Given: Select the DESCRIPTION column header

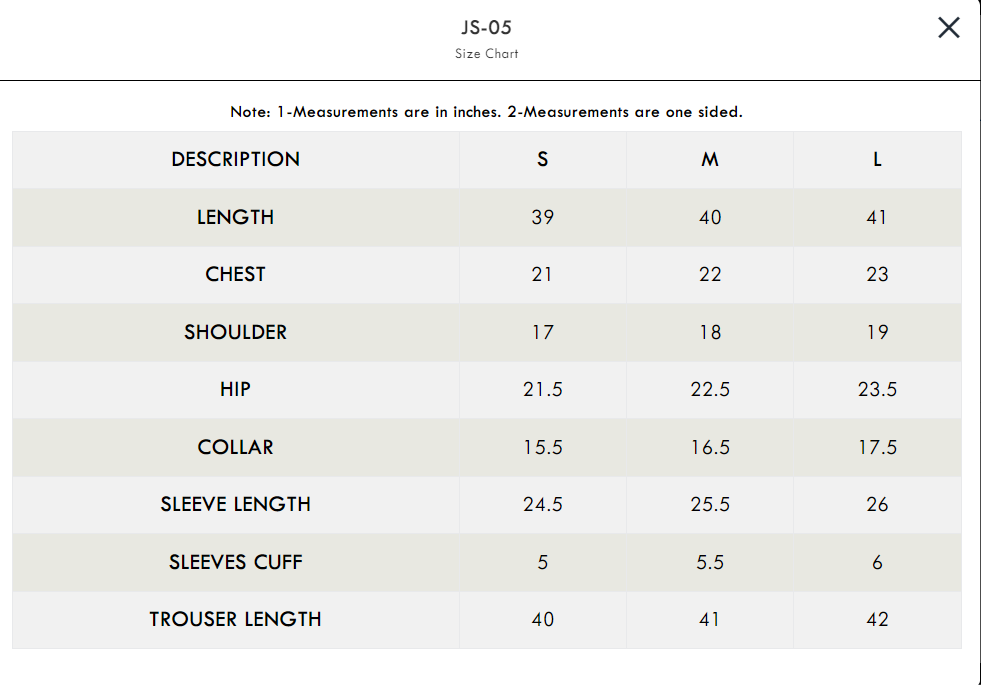Looking at the screenshot, I should (236, 160).
